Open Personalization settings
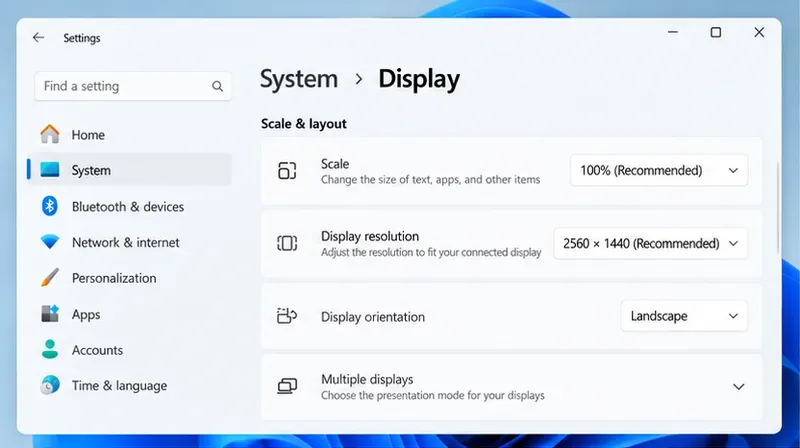Image resolution: width=800 pixels, height=448 pixels. pos(130,278)
